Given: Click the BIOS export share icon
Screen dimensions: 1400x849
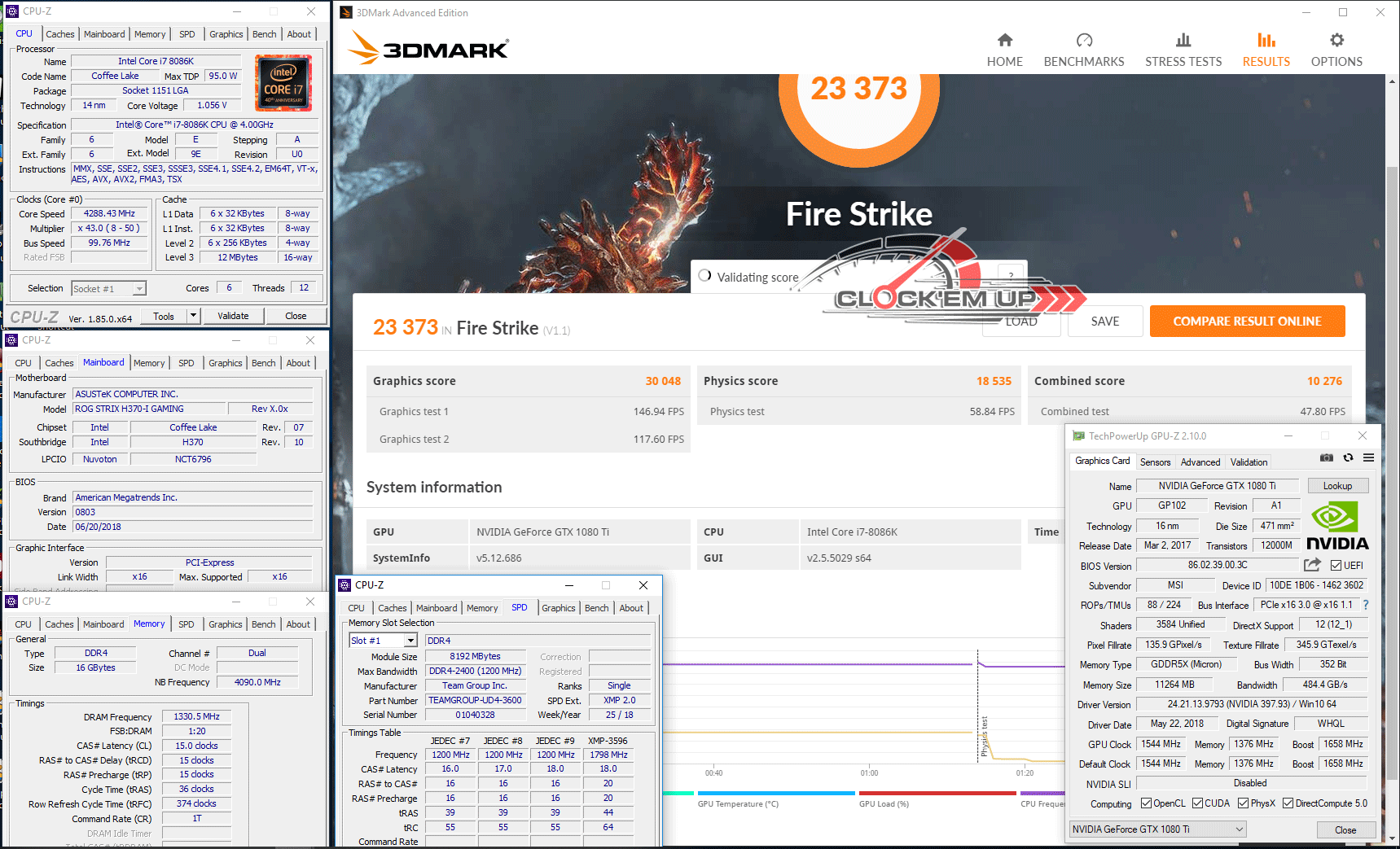Looking at the screenshot, I should click(1311, 565).
